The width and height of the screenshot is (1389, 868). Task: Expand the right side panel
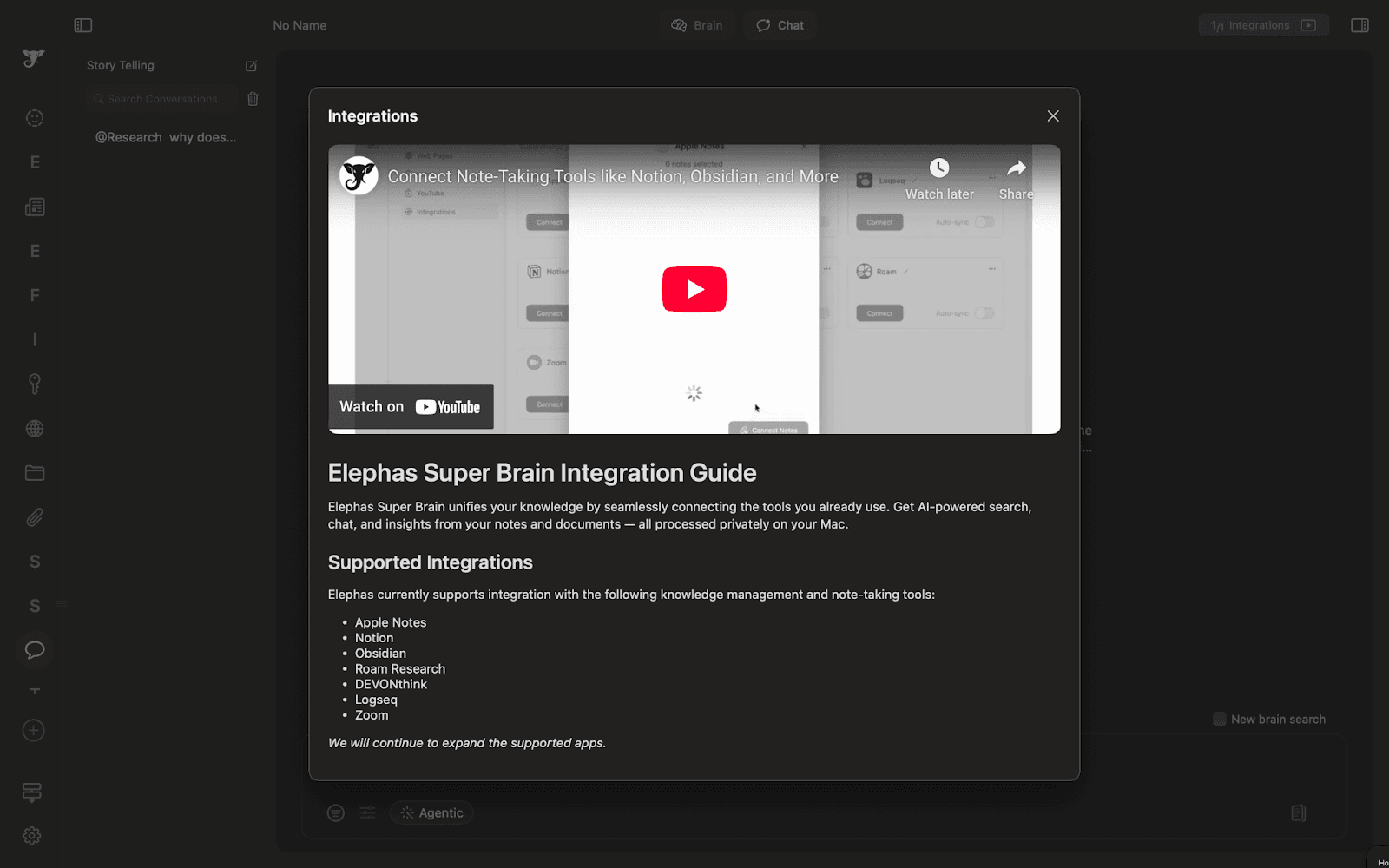click(1359, 25)
